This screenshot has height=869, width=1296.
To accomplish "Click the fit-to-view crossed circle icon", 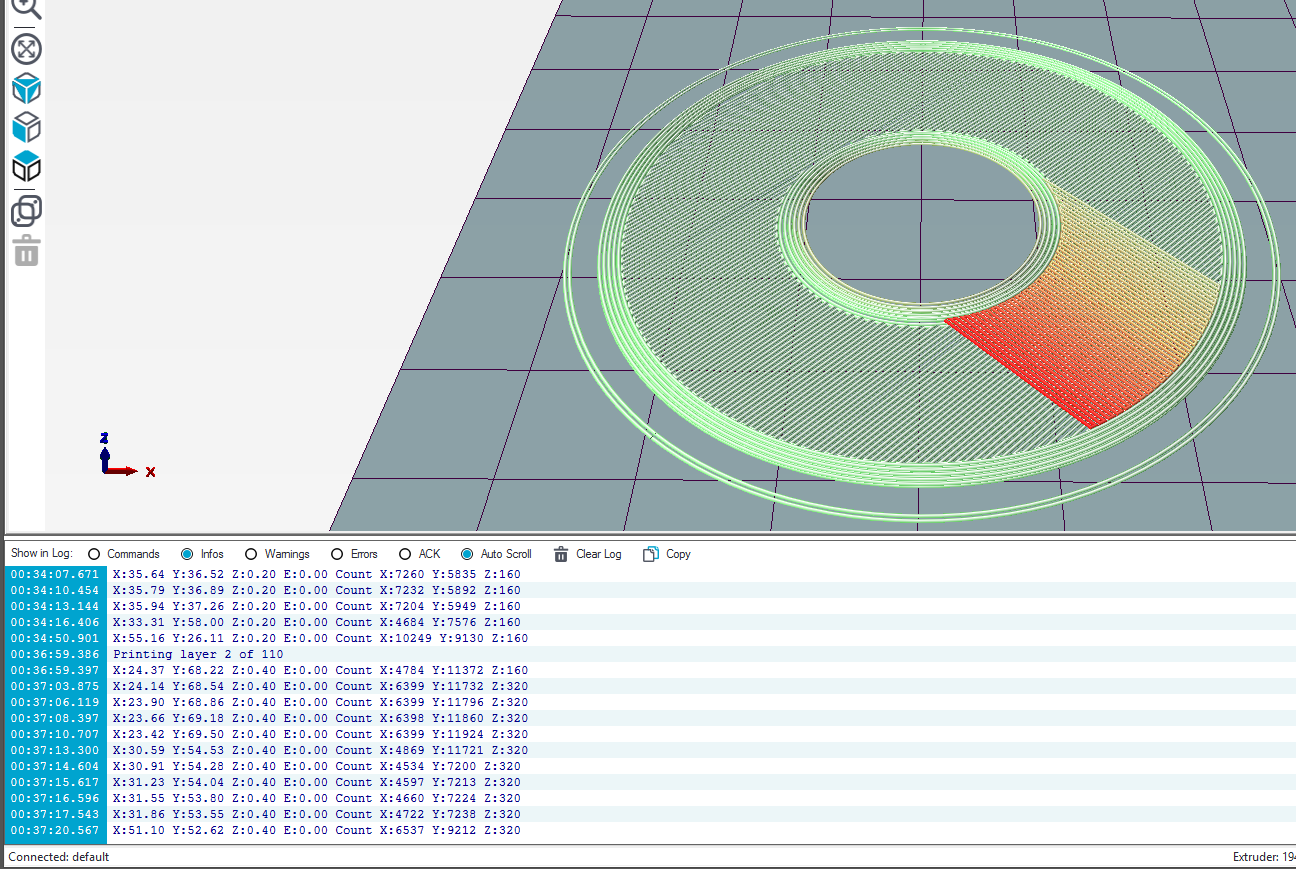I will pyautogui.click(x=26, y=48).
